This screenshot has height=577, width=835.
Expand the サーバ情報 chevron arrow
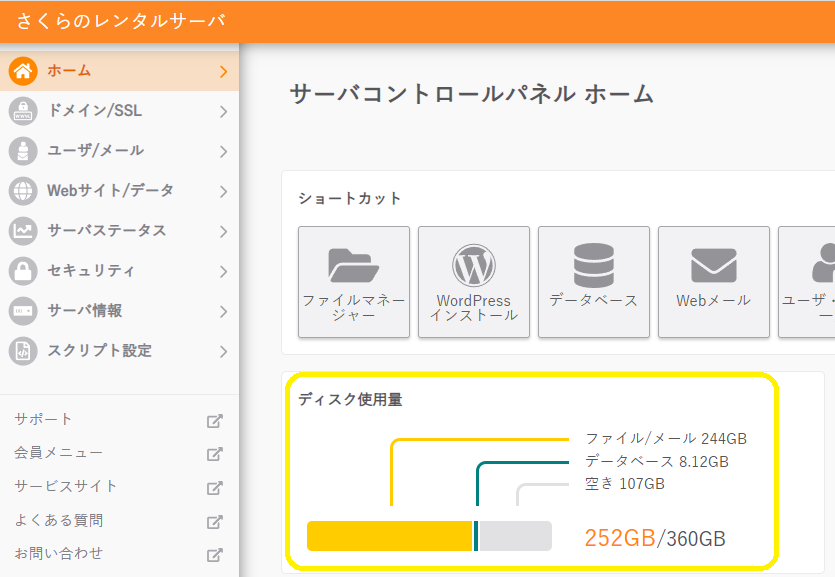click(x=224, y=311)
